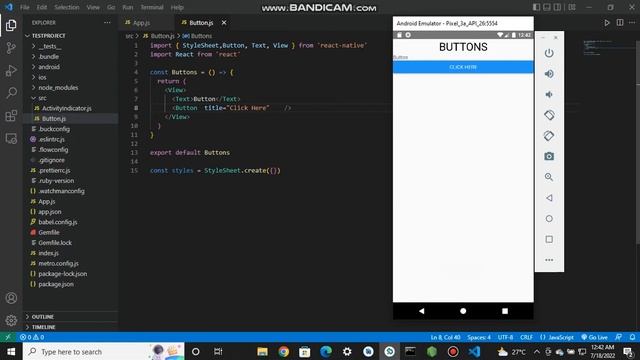Click the Run code play icon

607,23
